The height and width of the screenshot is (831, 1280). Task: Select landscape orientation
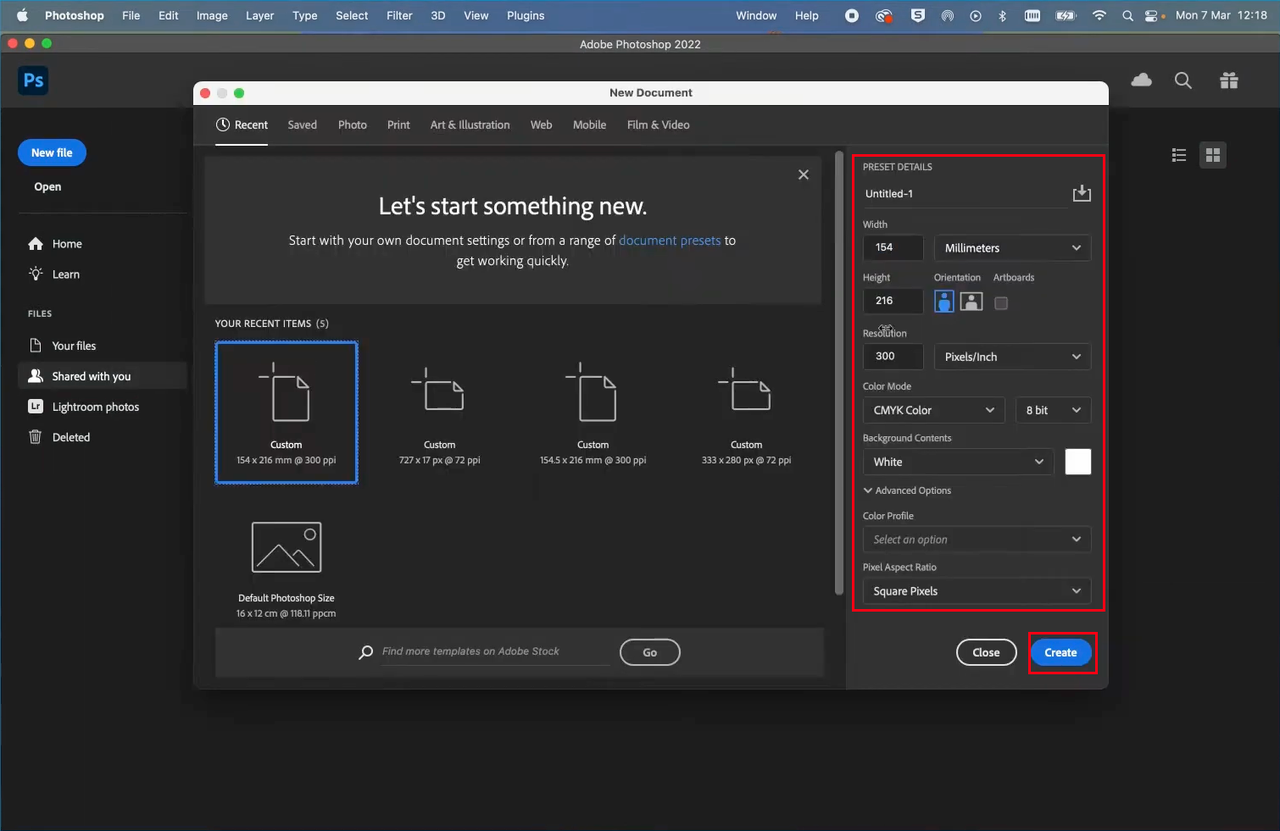971,300
